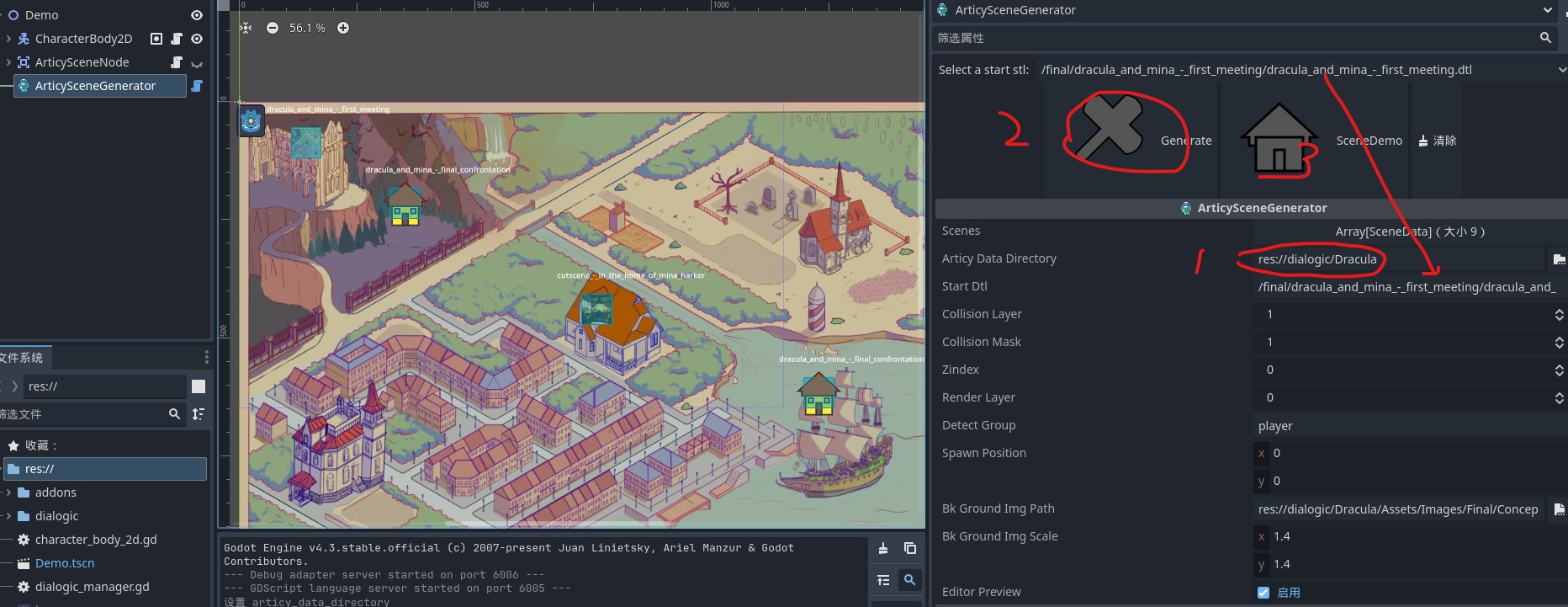Viewport: 1568px width, 607px height.
Task: Adjust the Render Layer stepper arrows
Action: (1559, 397)
